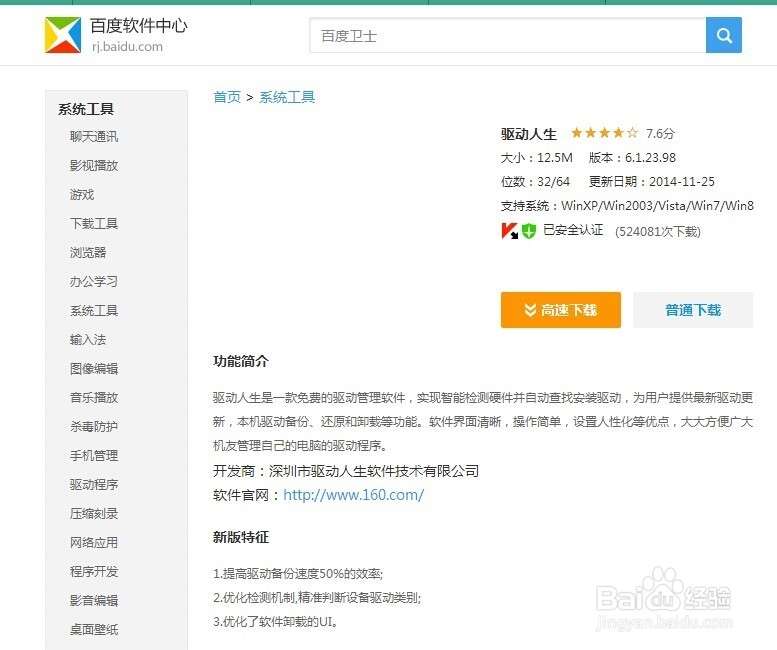Select 游戏 category in sidebar
Image resolution: width=777 pixels, height=650 pixels.
point(82,194)
